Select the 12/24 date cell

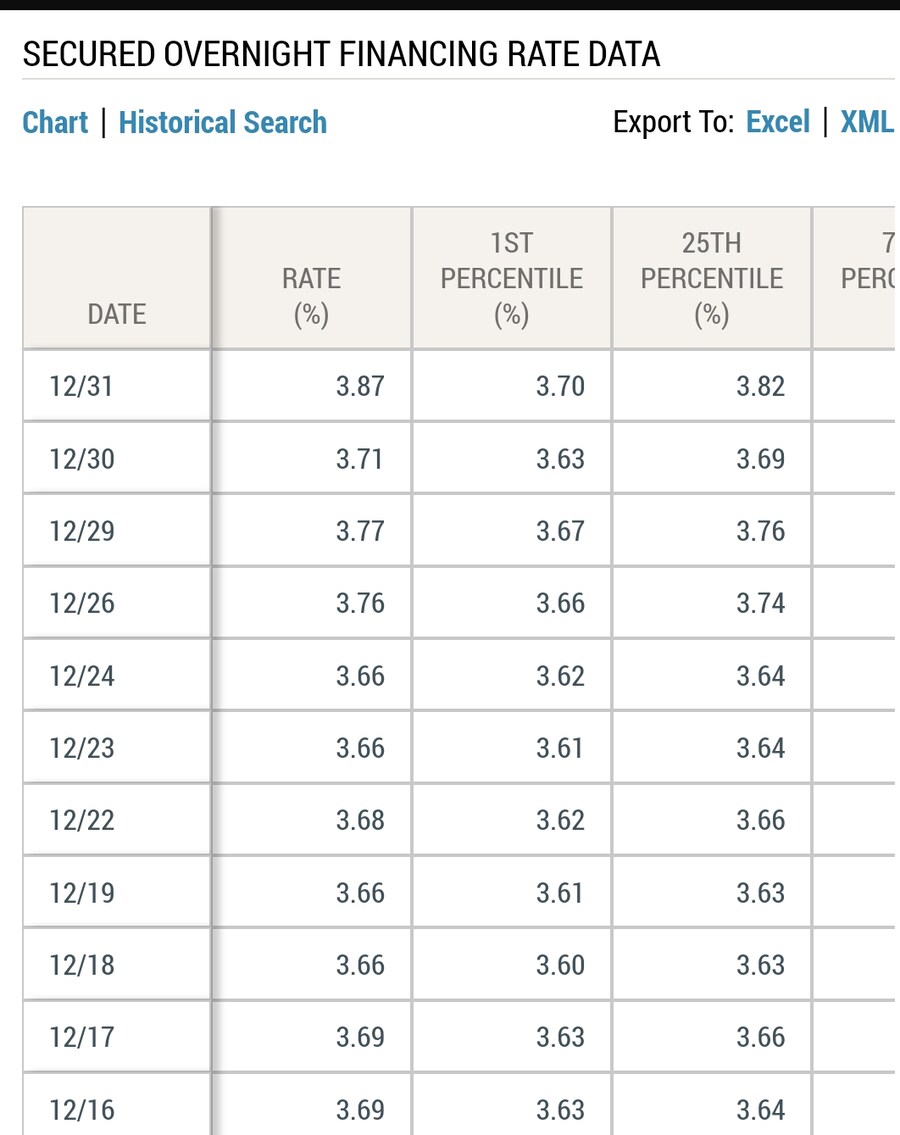tap(82, 676)
